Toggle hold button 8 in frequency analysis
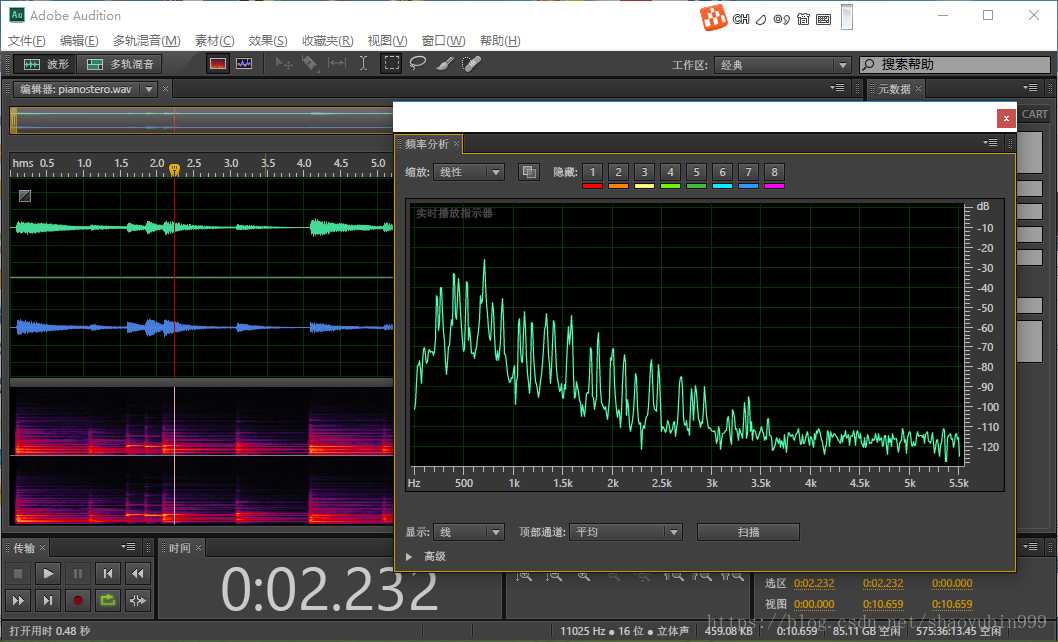 click(x=774, y=172)
